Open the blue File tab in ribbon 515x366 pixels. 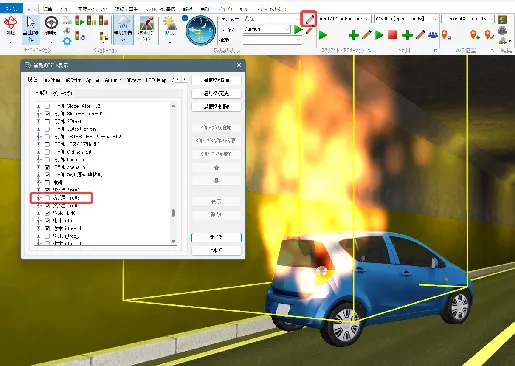(x=11, y=8)
